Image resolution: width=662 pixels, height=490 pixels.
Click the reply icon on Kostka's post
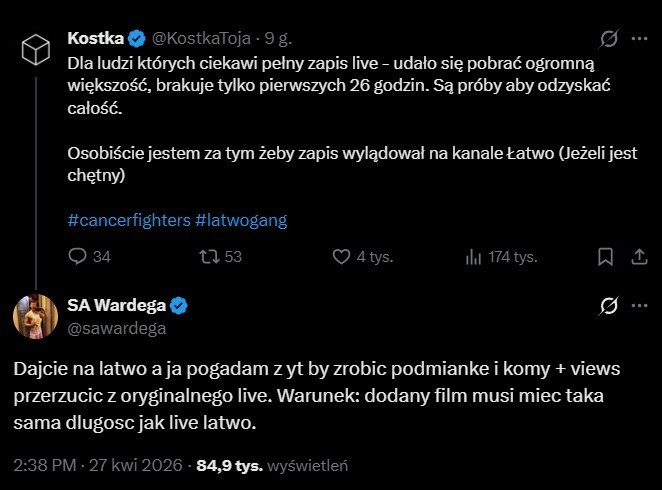(78, 257)
